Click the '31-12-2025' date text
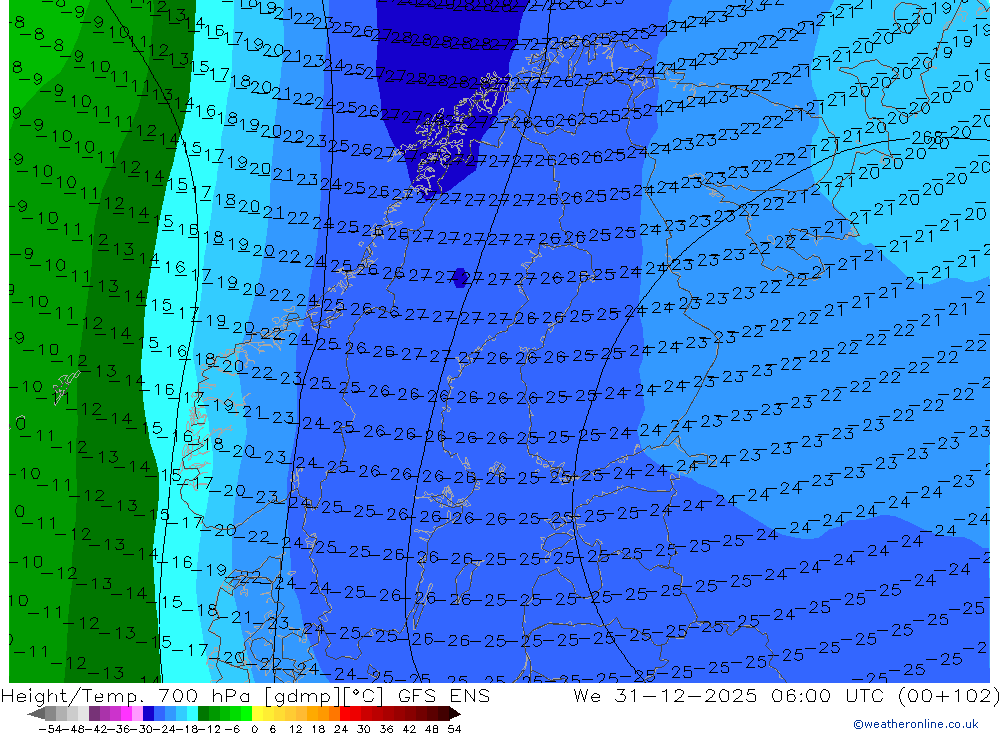 click(686, 695)
